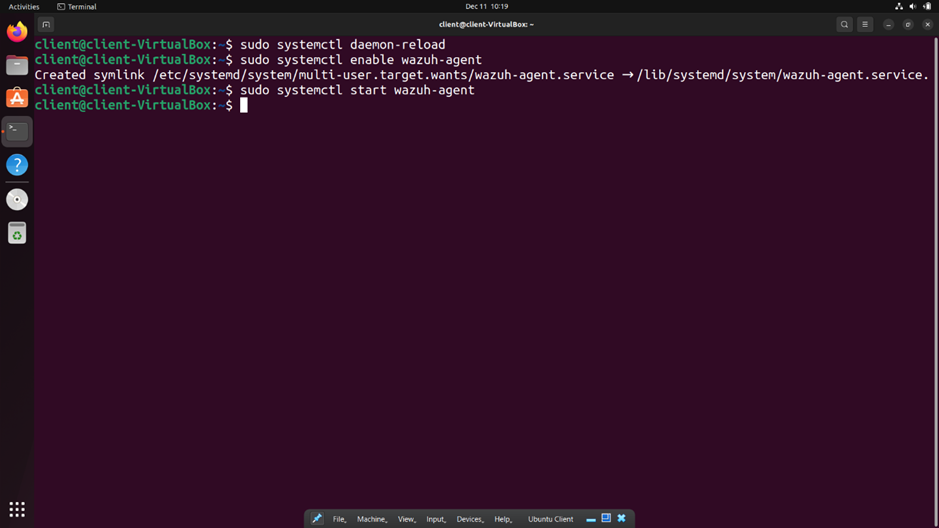Minimize the VirtualBox VM via mini toolbar

coord(590,519)
